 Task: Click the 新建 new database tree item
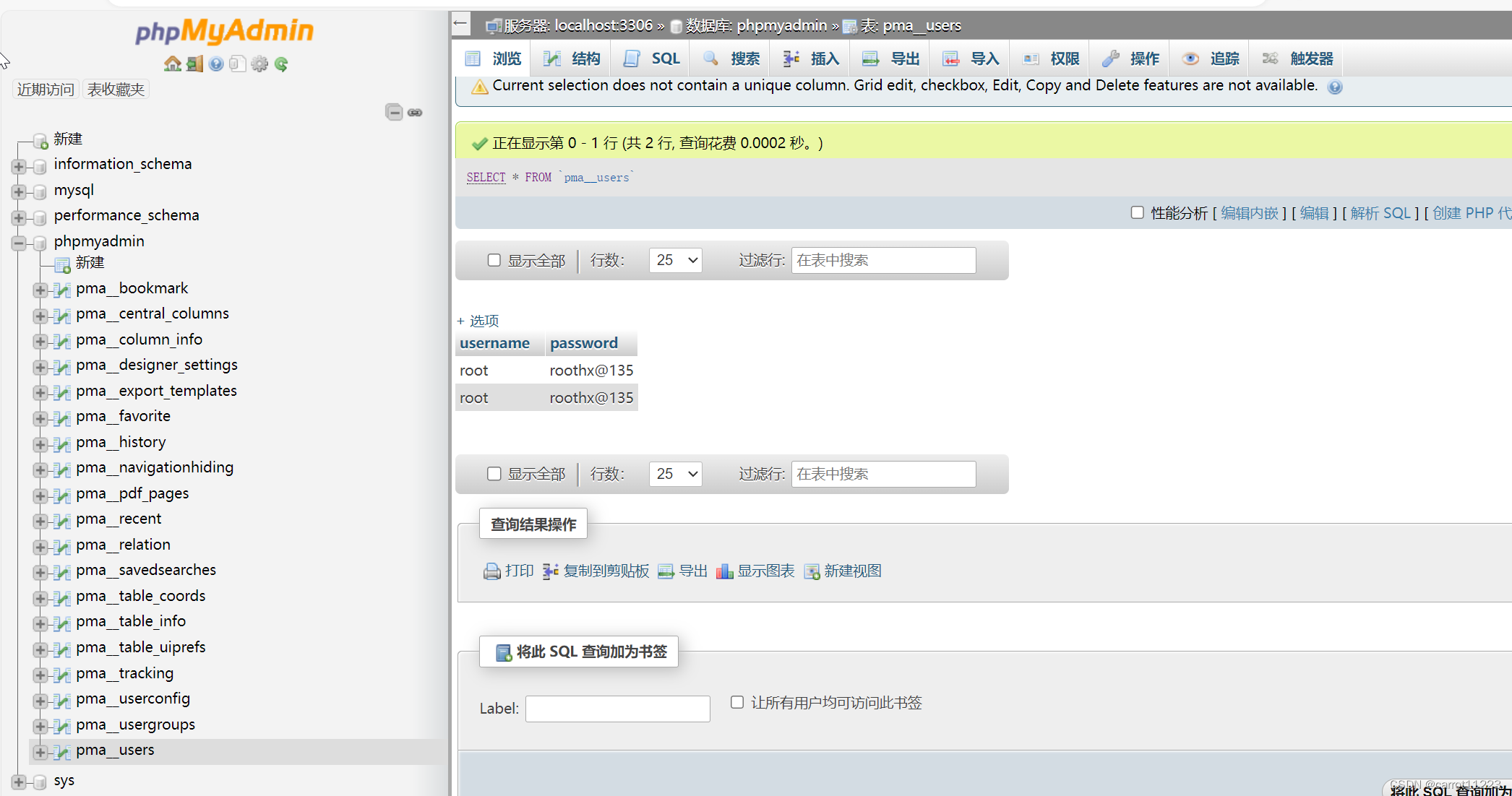point(68,139)
